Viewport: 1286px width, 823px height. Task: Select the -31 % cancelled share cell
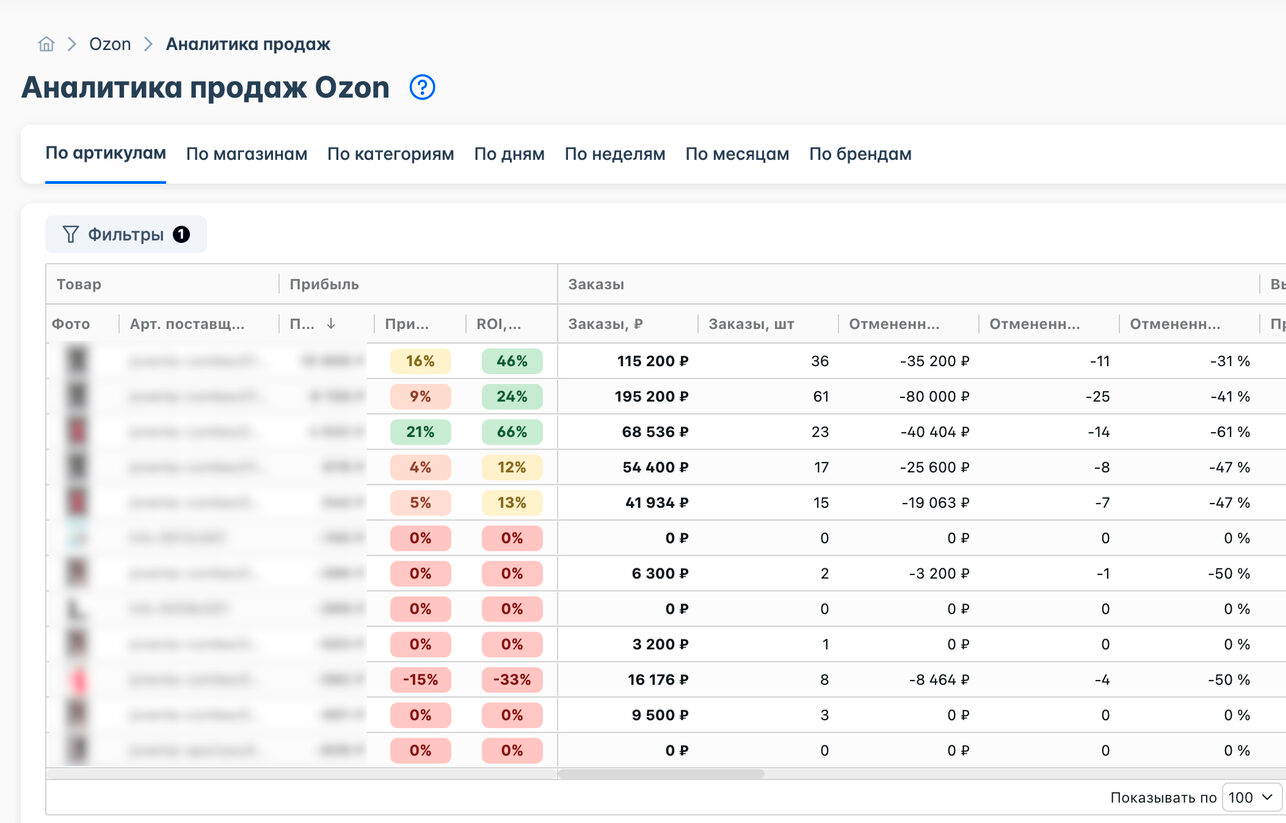[x=1190, y=361]
